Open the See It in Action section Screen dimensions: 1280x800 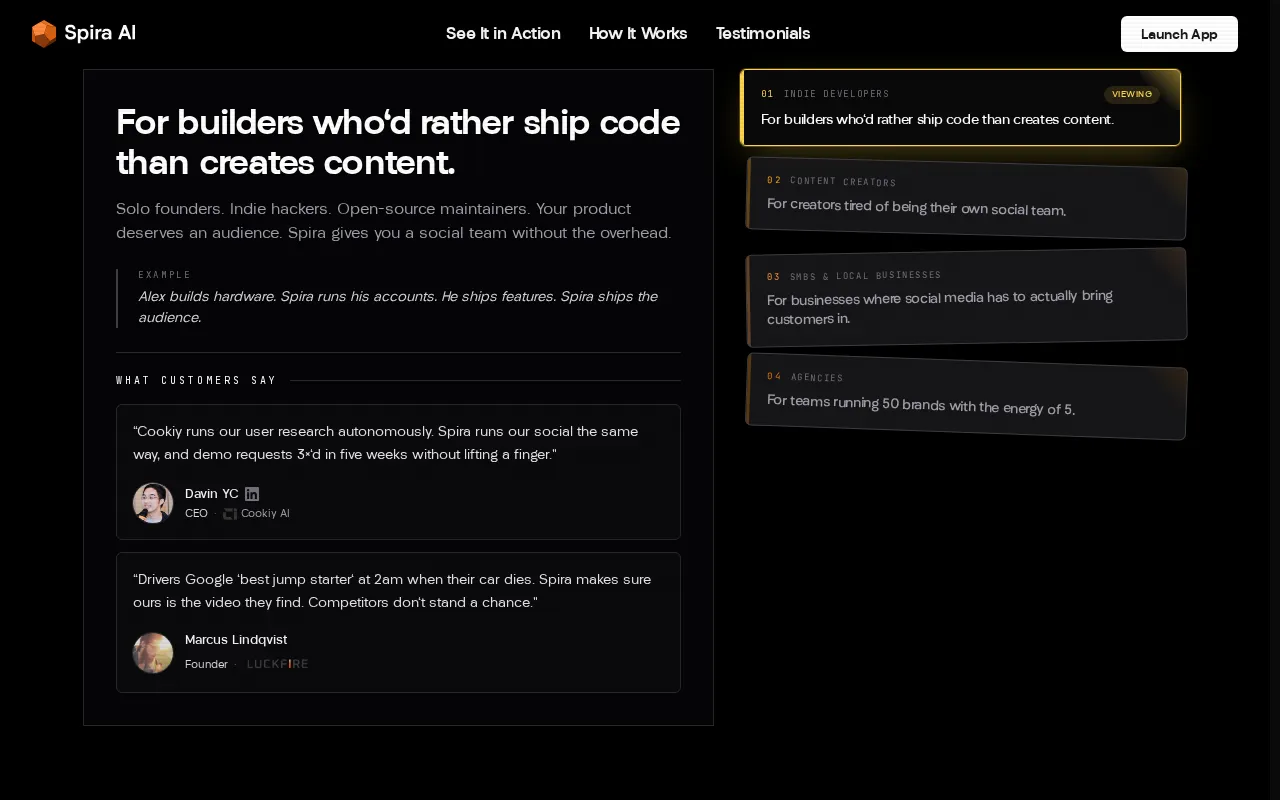503,33
